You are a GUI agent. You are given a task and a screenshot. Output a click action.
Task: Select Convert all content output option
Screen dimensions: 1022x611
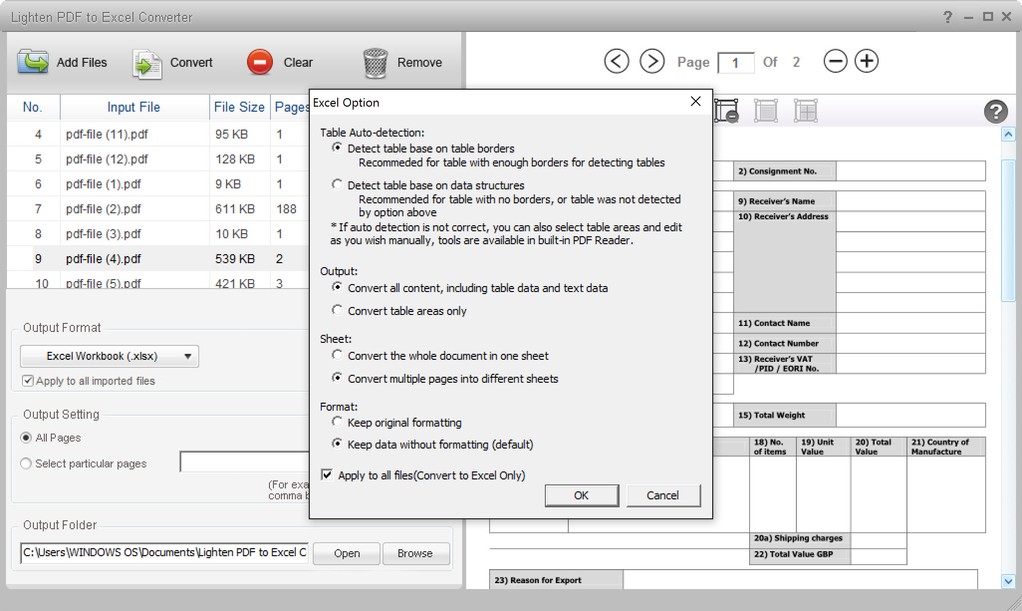tap(337, 288)
